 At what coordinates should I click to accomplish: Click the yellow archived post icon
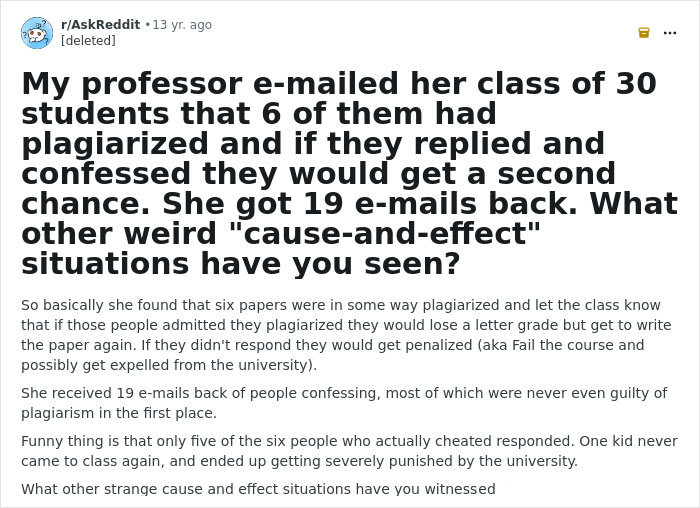tap(644, 32)
